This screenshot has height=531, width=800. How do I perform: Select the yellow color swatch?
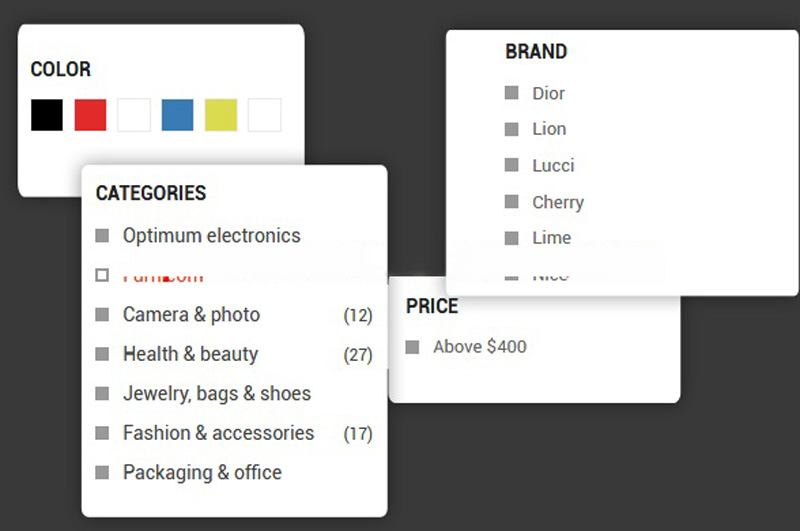tap(221, 115)
